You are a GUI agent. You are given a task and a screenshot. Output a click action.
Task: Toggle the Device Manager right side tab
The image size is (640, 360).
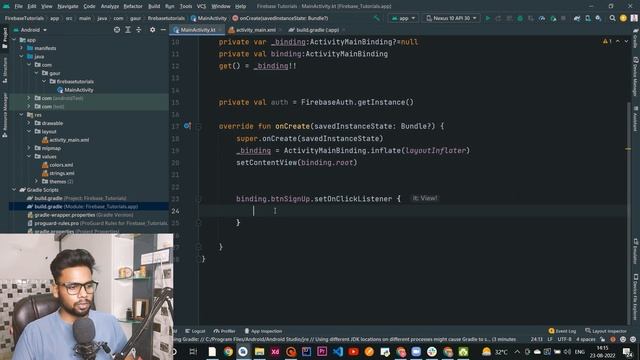[x=636, y=76]
